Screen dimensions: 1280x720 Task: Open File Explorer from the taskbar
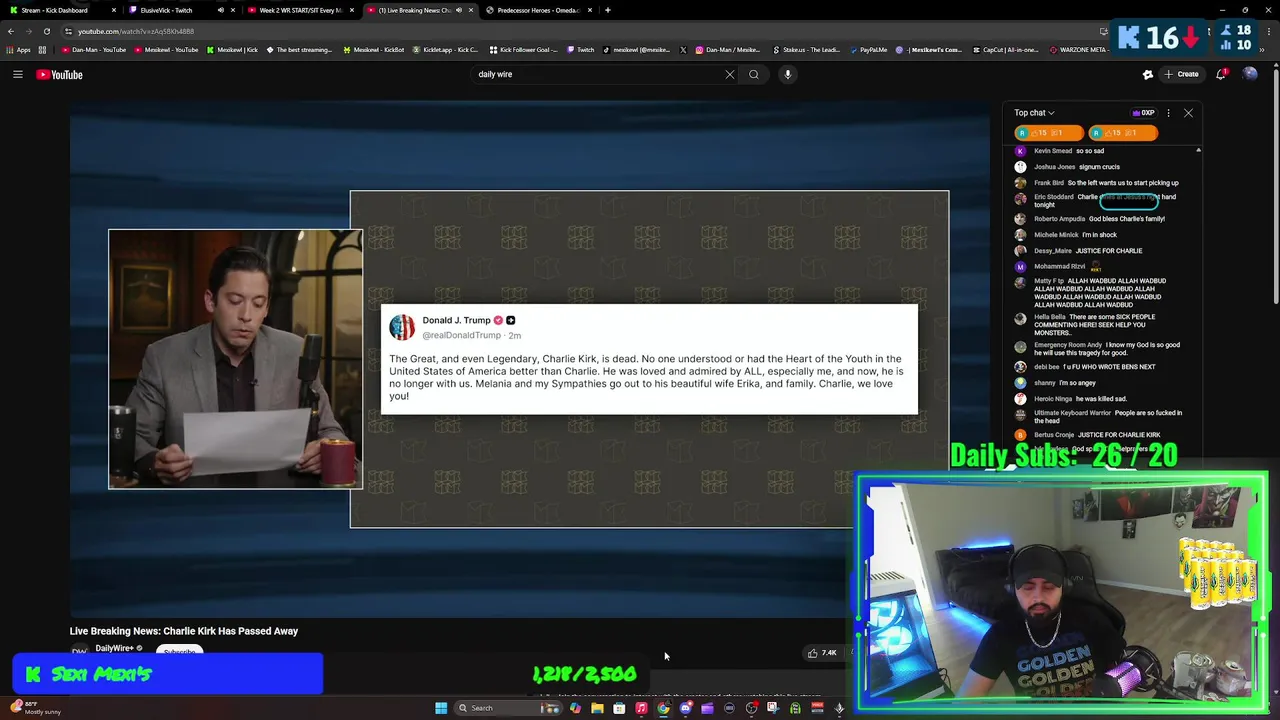597,708
